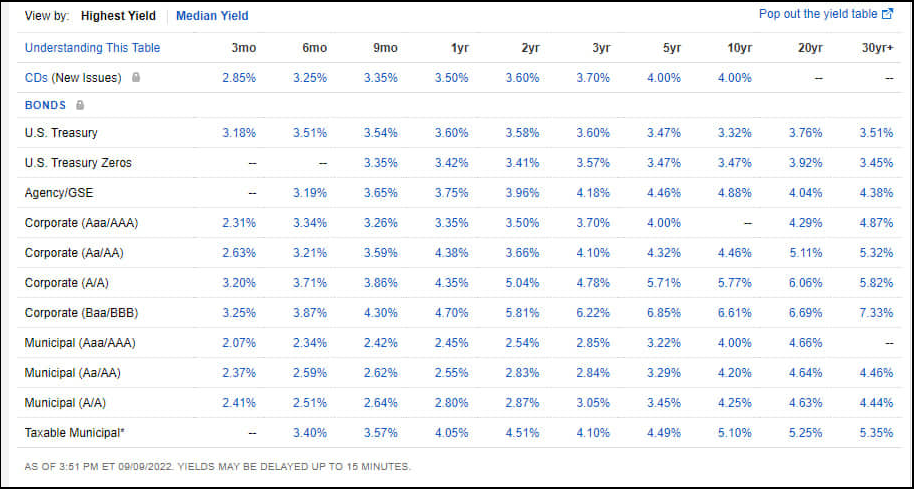Open the Understanding This Table link
914x489 pixels.
[x=92, y=48]
